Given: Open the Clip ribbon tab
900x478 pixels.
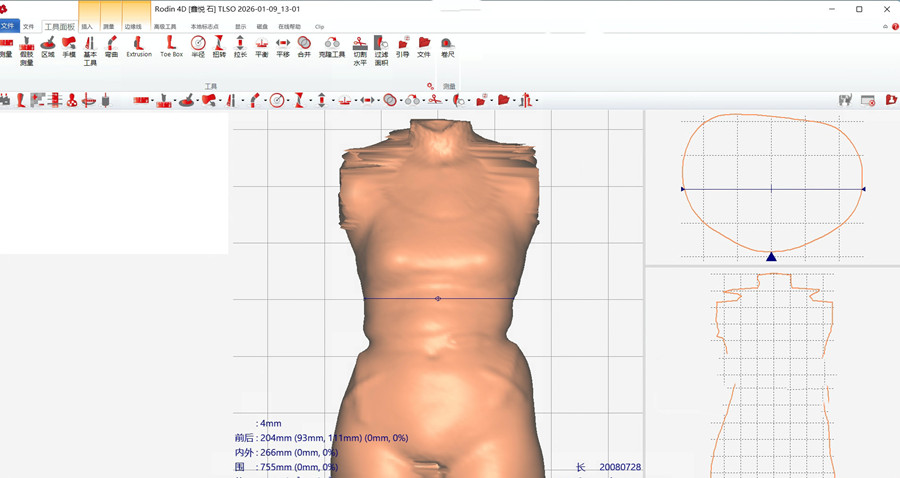Looking at the screenshot, I should [x=319, y=26].
